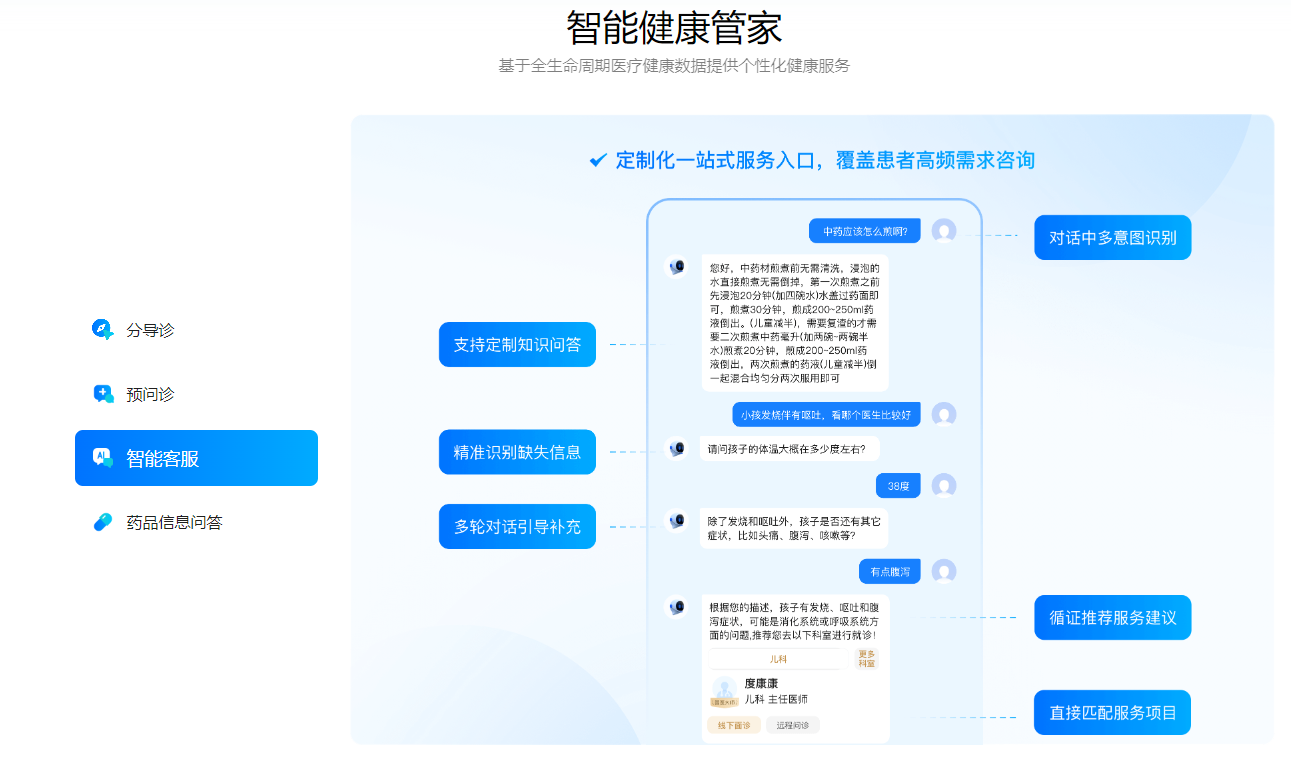Click the 对话中多意图识别 button
This screenshot has width=1291, height=759.
(1113, 238)
